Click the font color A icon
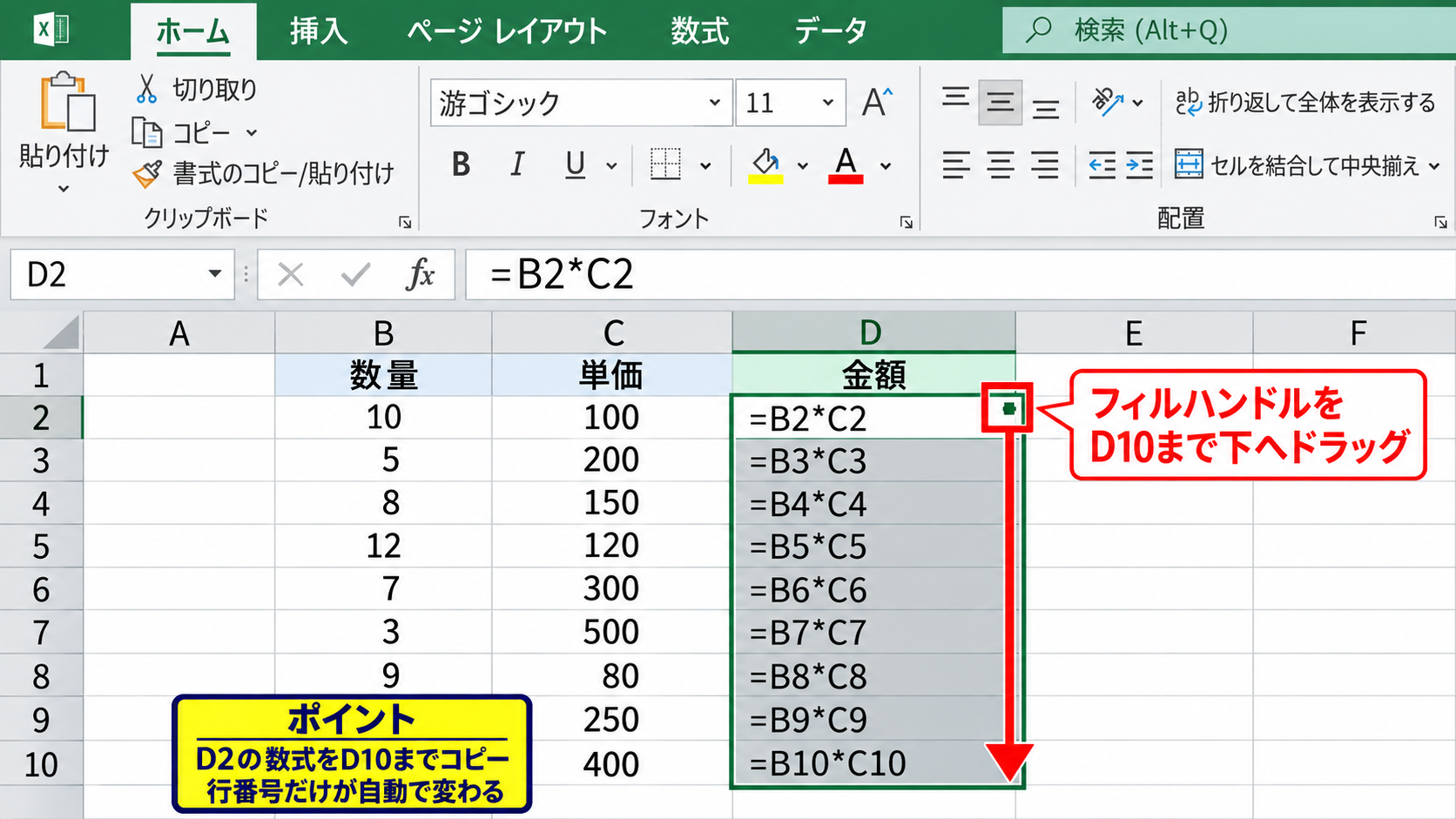 point(846,164)
